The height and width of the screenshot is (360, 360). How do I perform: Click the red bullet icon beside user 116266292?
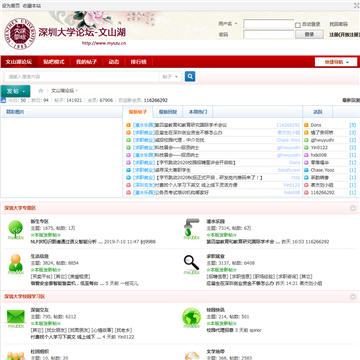point(307,193)
